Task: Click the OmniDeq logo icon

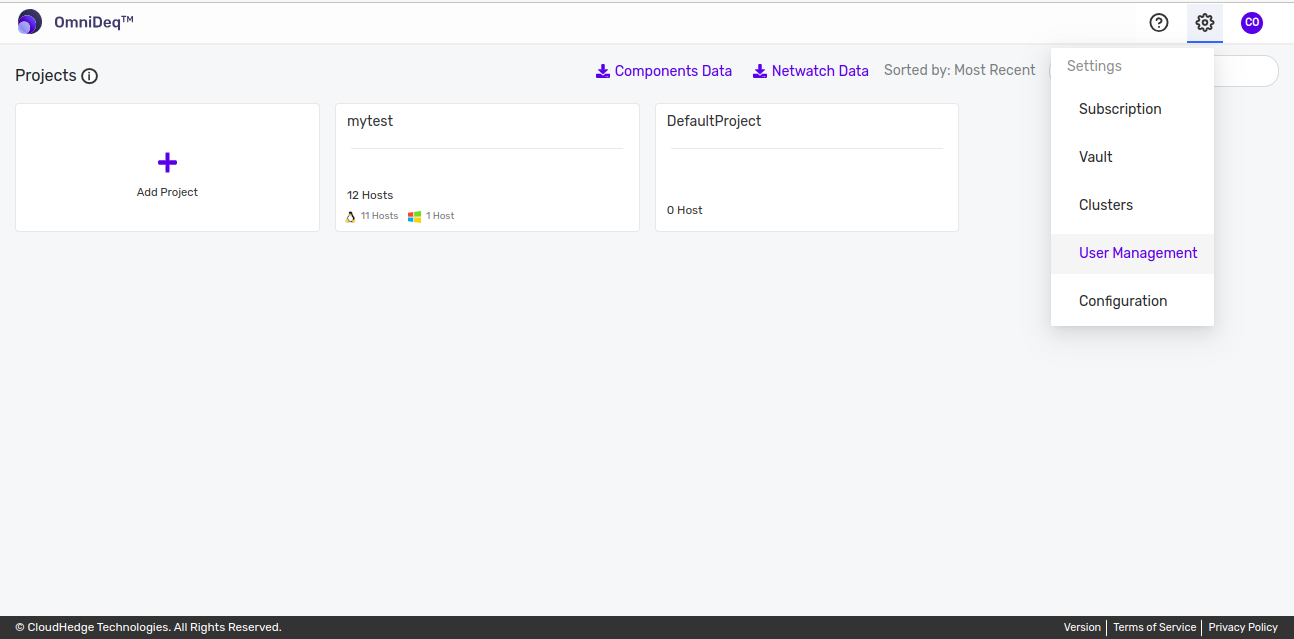Action: pyautogui.click(x=30, y=22)
